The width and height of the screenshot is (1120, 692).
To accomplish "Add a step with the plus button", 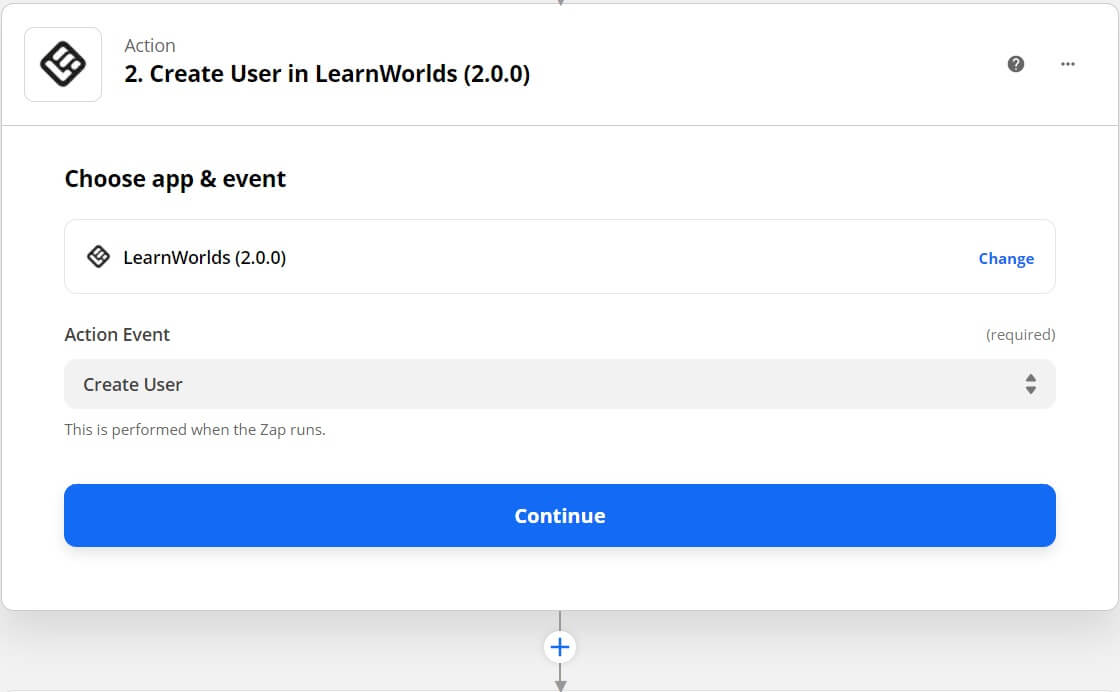I will click(x=560, y=647).
